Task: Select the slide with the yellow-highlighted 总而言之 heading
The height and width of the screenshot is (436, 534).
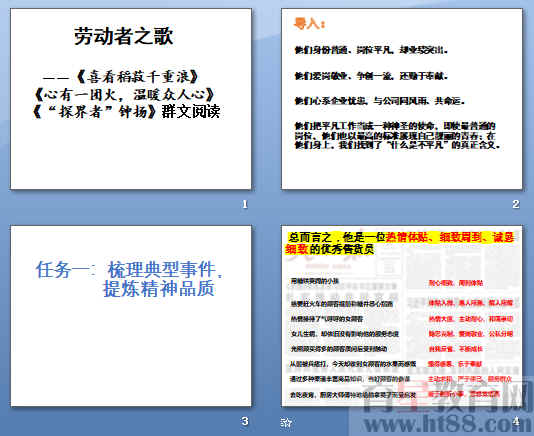Action: click(402, 316)
